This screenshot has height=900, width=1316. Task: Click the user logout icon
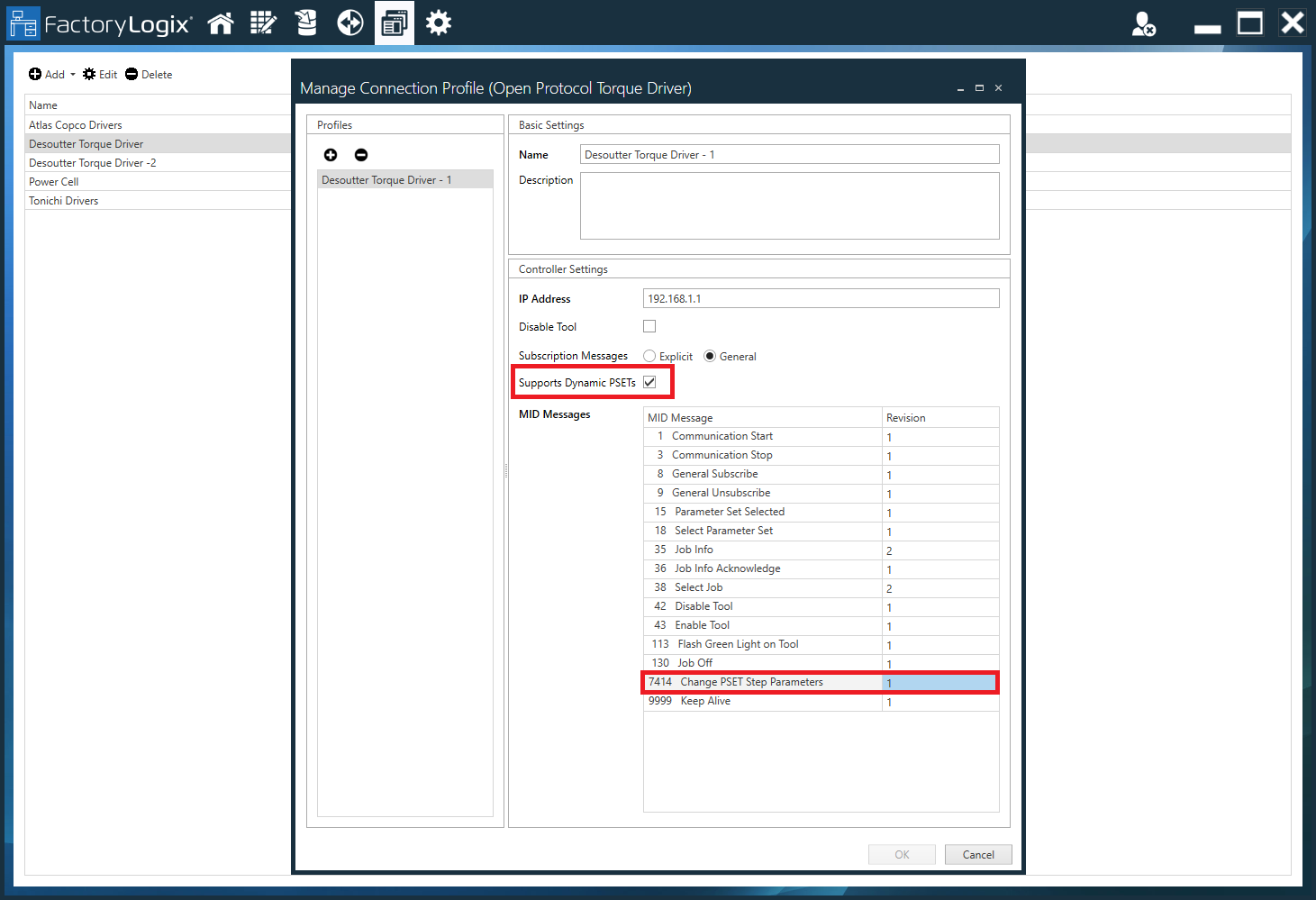click(x=1144, y=24)
